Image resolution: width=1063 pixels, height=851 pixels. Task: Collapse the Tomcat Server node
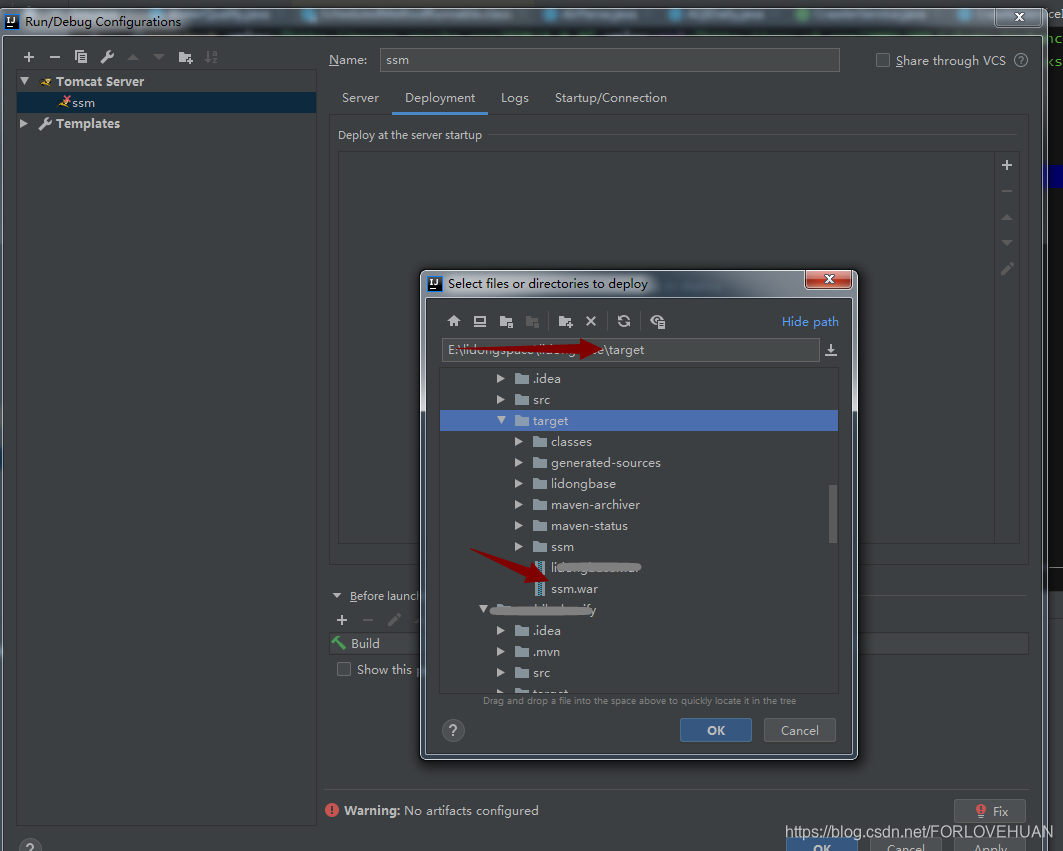pos(24,81)
